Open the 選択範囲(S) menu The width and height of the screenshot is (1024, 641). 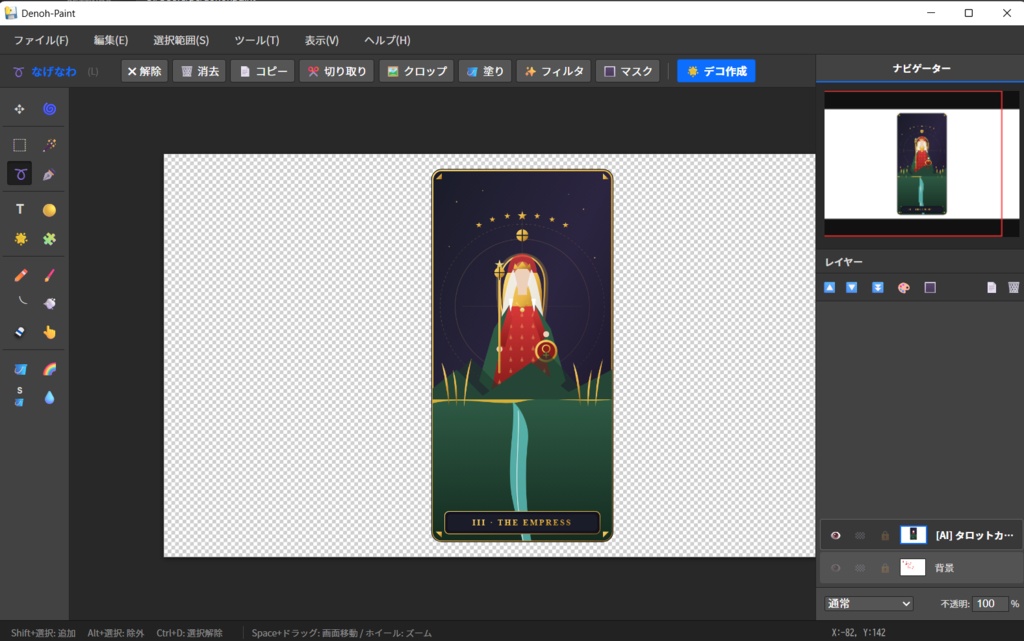point(181,40)
